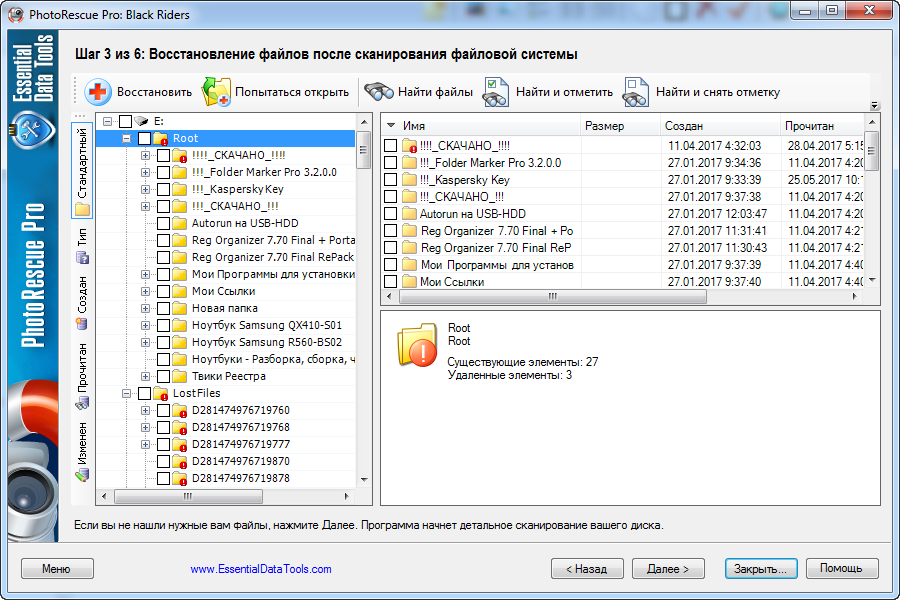Tick checkbox for D281474976719768
Viewport: 900px width, 600px height.
[164, 428]
